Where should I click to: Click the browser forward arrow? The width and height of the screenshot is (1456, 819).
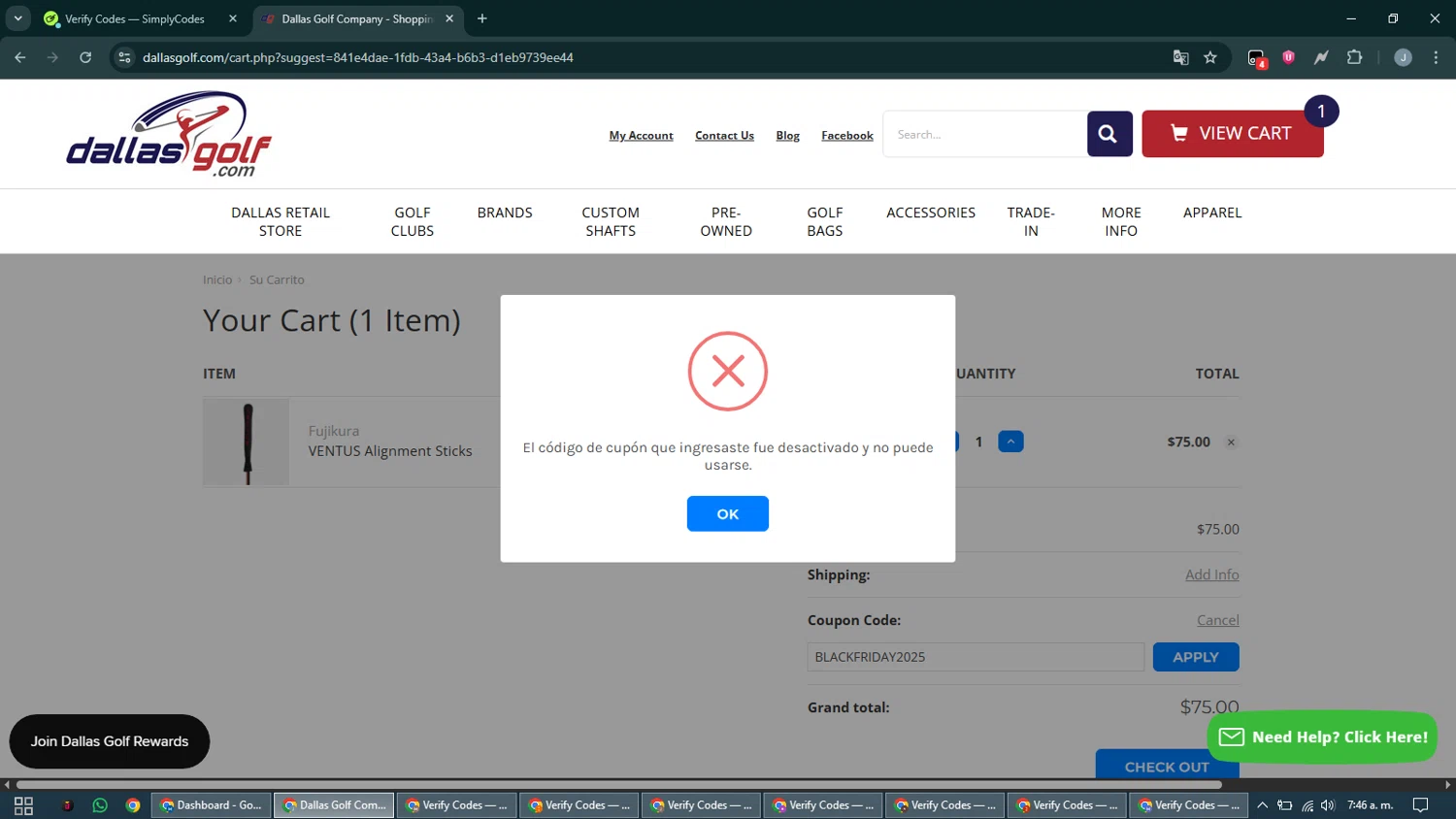click(x=52, y=57)
